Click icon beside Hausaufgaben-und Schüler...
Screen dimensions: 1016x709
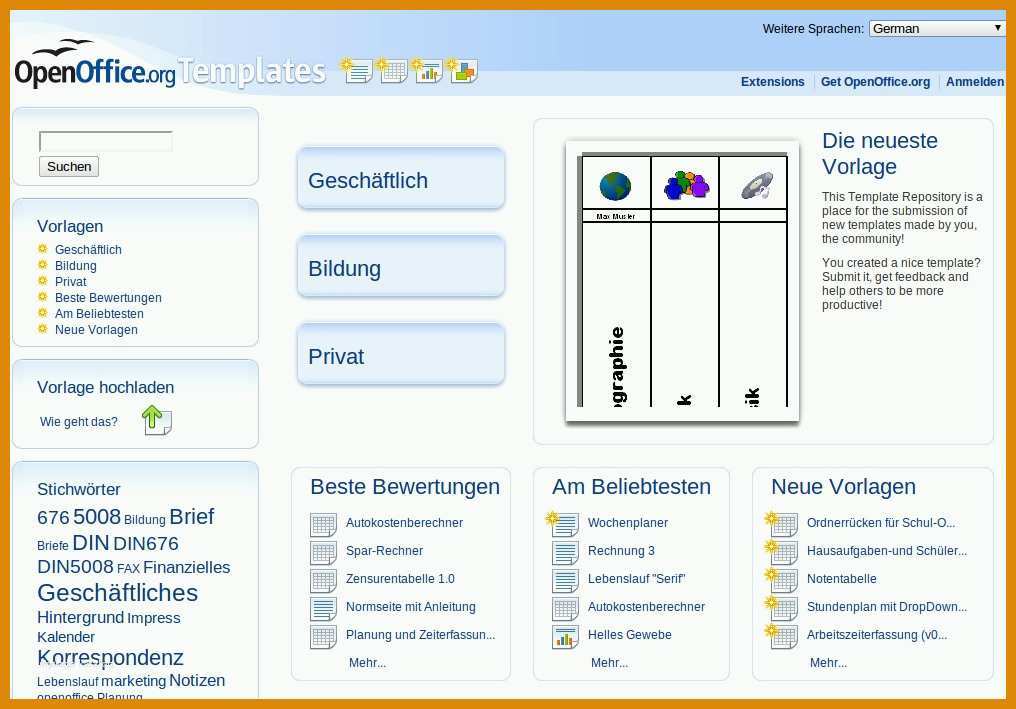[781, 552]
